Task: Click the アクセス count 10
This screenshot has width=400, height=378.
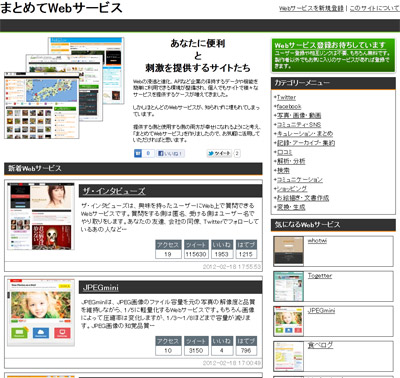Action: click(168, 350)
